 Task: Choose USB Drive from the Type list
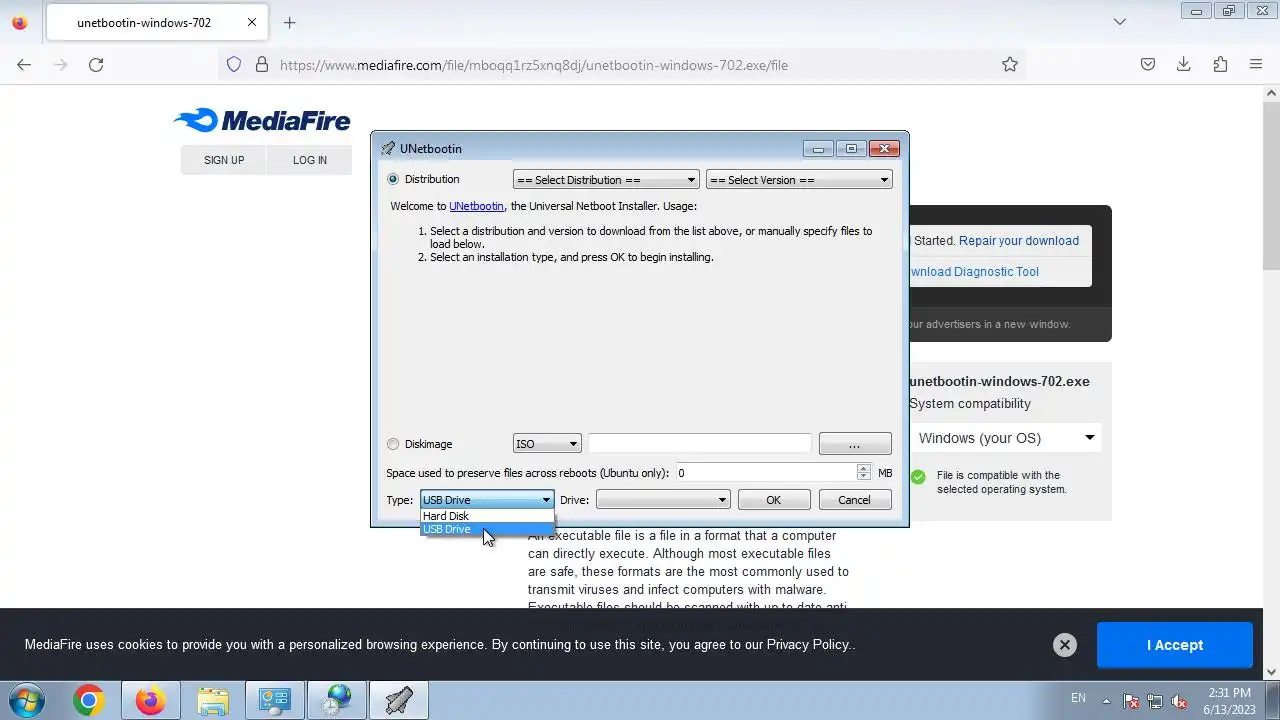coord(487,529)
